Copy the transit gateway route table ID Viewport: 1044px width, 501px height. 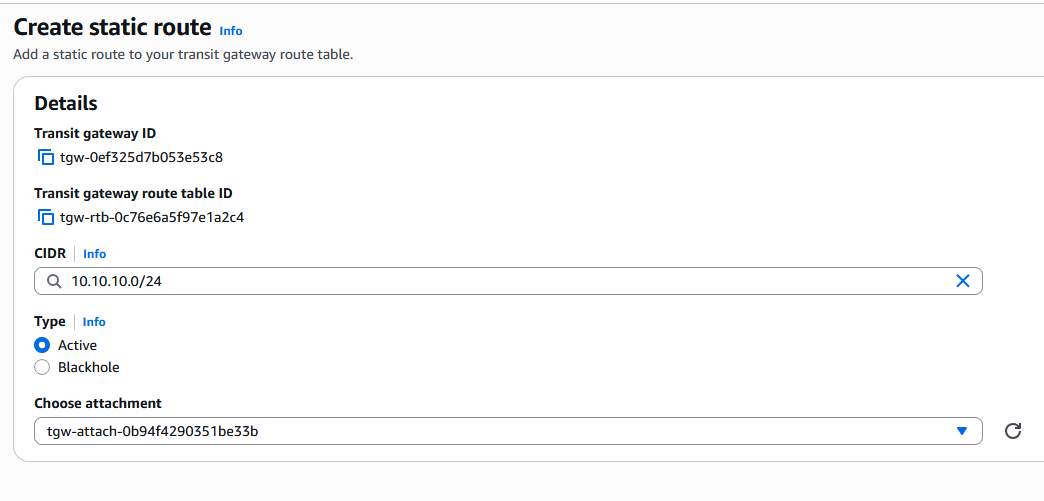(45, 217)
